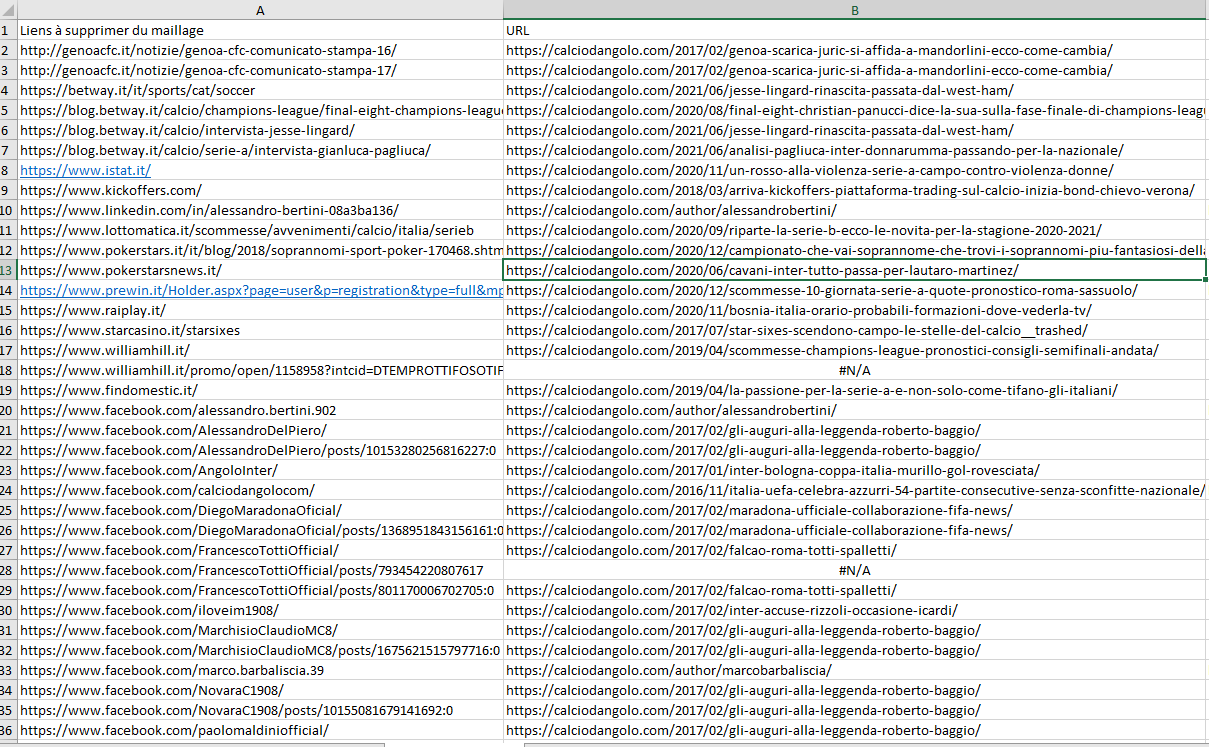Viewport: 1209px width, 747px height.
Task: Click the #N/A cell in row 18
Action: [x=855, y=370]
